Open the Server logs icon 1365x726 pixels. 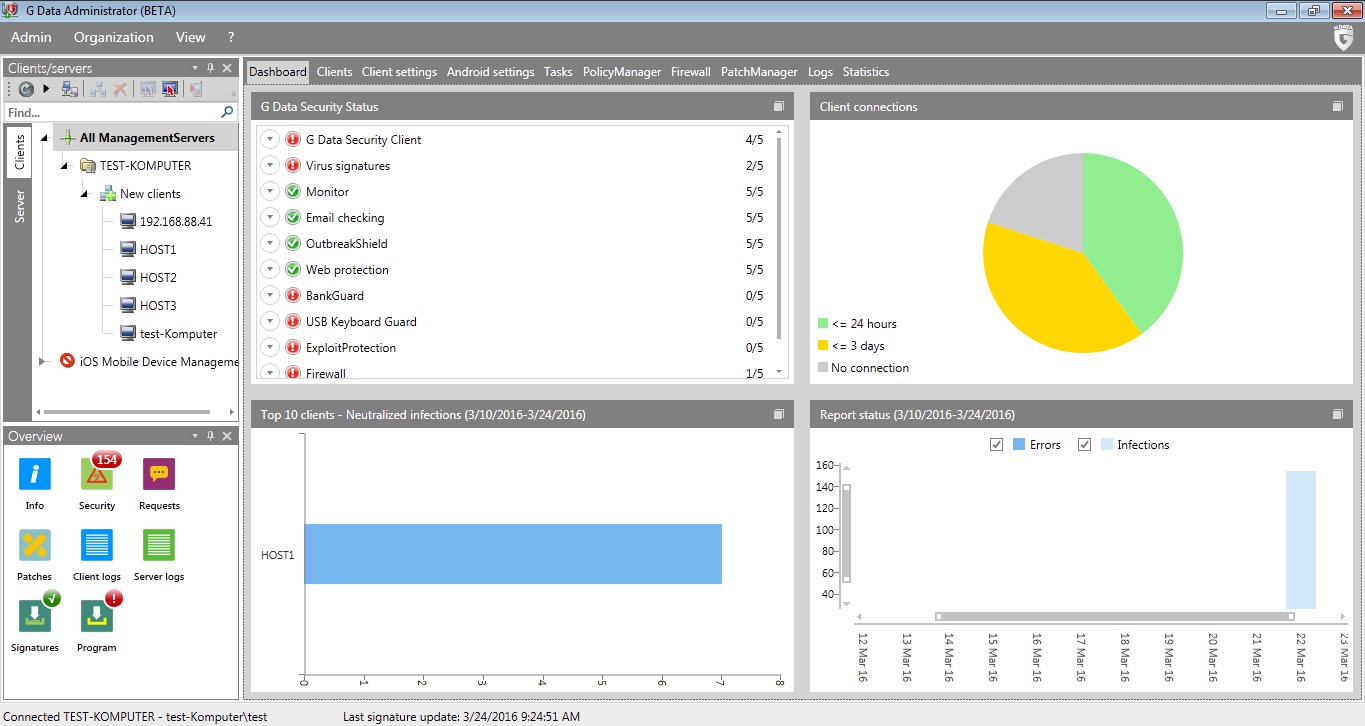click(159, 545)
